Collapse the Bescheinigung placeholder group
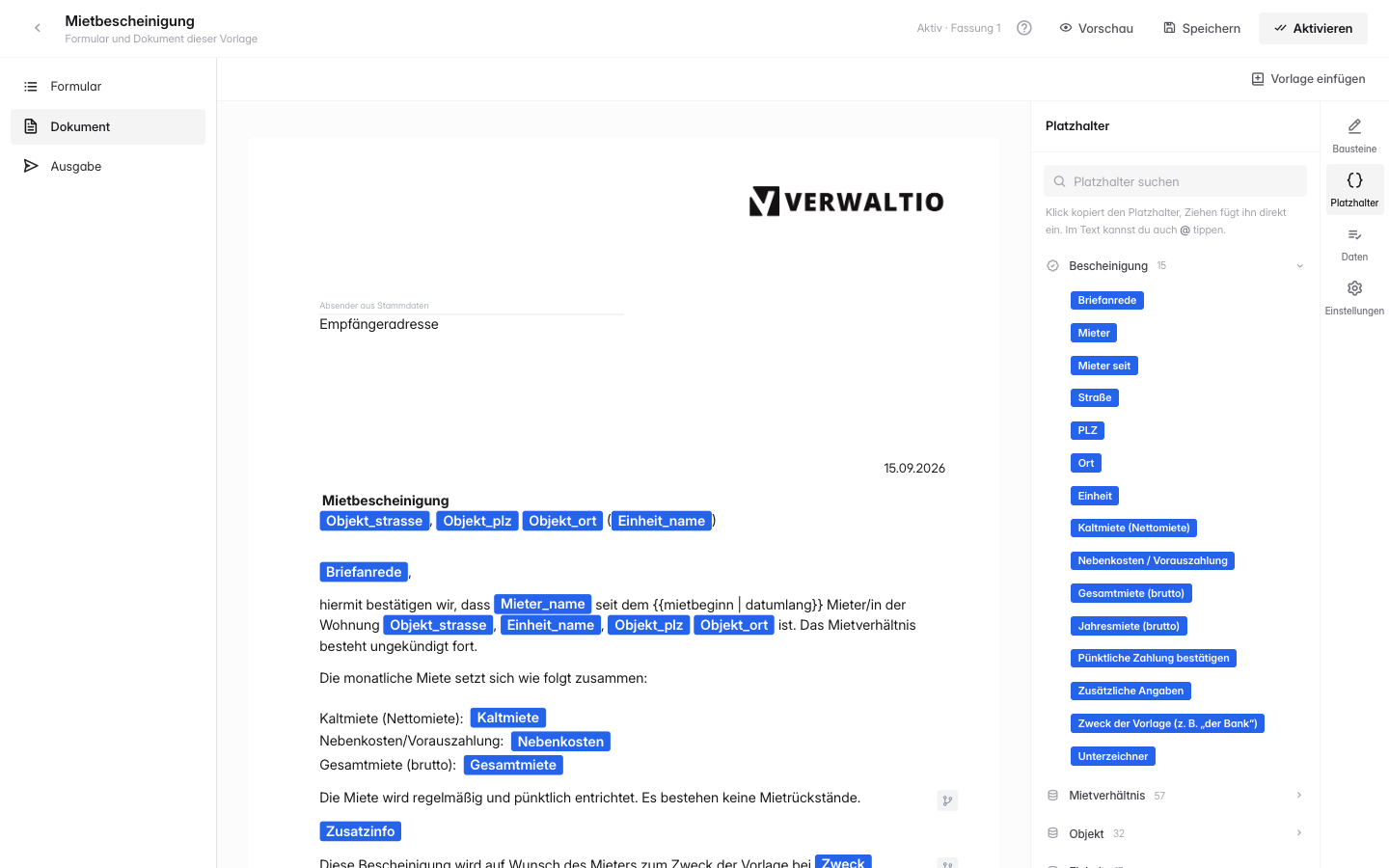This screenshot has width=1389, height=868. point(1299,266)
